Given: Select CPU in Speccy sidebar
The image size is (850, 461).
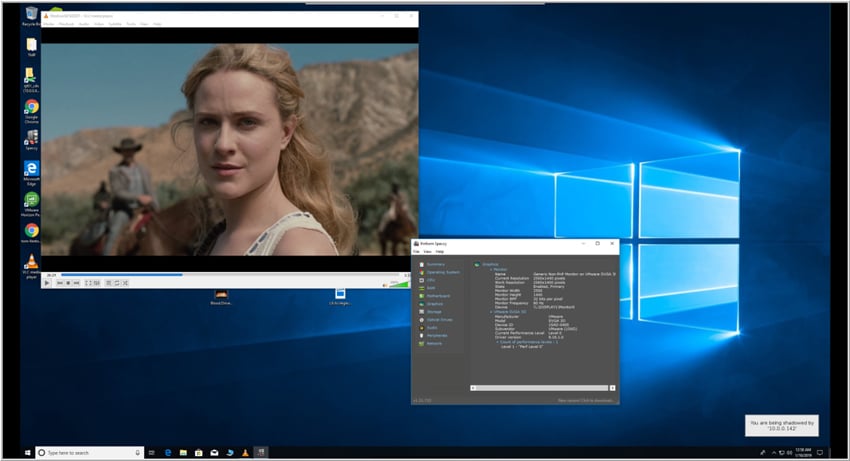Looking at the screenshot, I should point(431,280).
